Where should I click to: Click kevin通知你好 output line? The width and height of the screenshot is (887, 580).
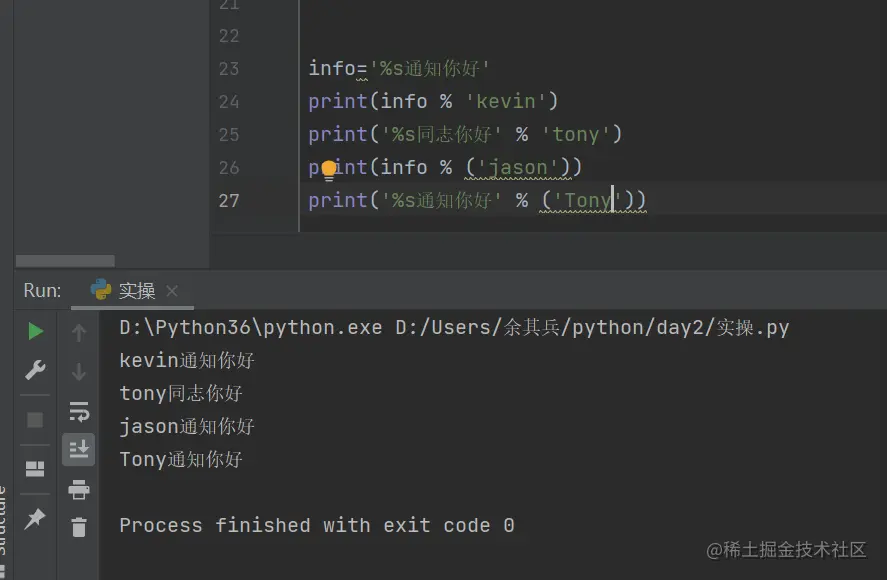[187, 360]
